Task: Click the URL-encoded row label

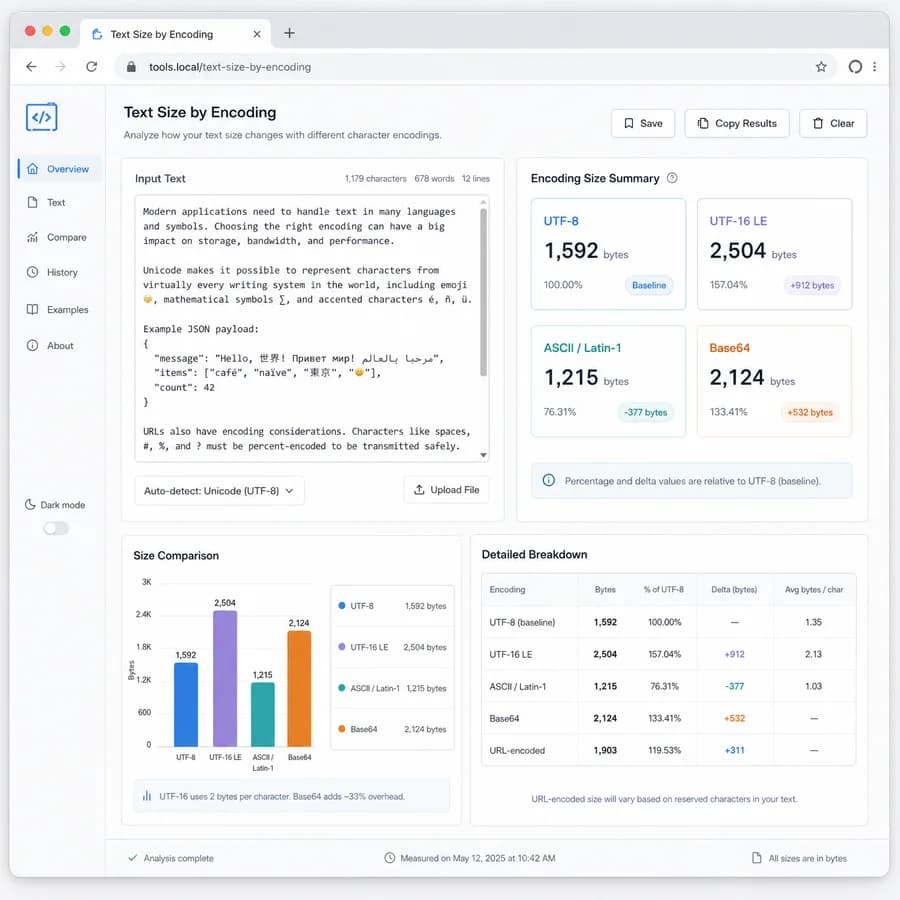Action: (517, 750)
